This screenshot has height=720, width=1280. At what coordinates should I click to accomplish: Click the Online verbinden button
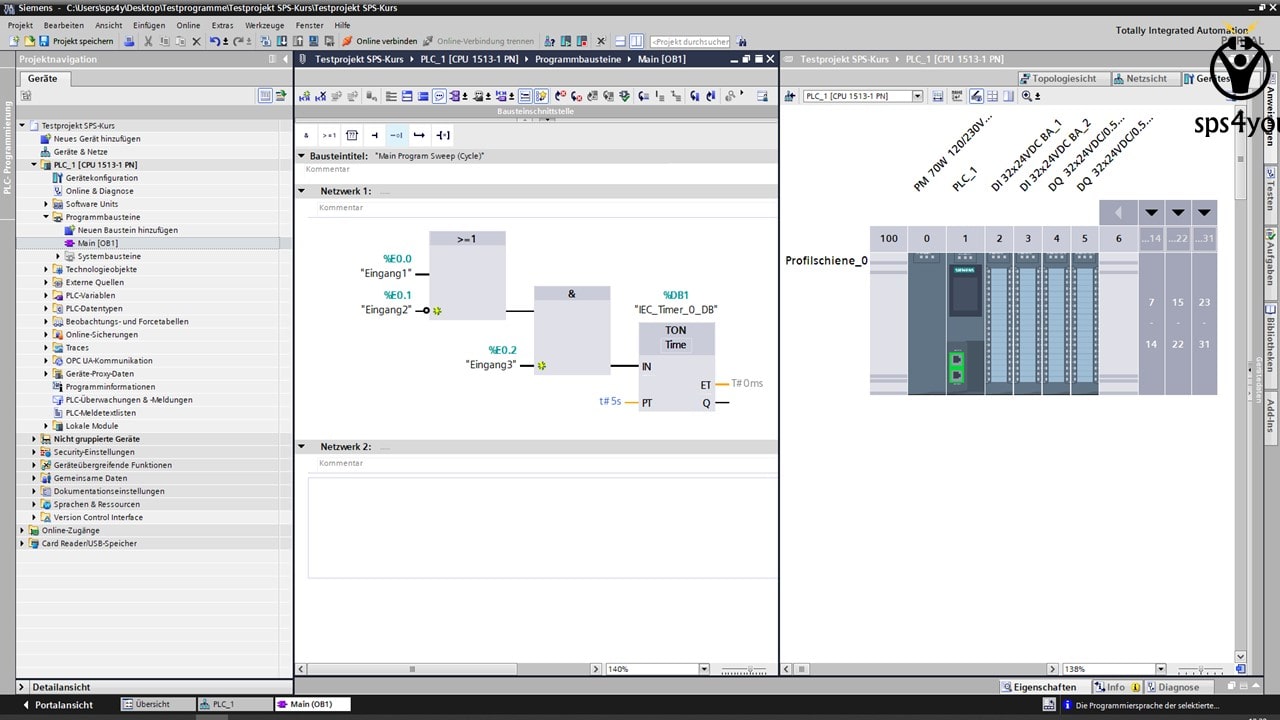pyautogui.click(x=380, y=41)
